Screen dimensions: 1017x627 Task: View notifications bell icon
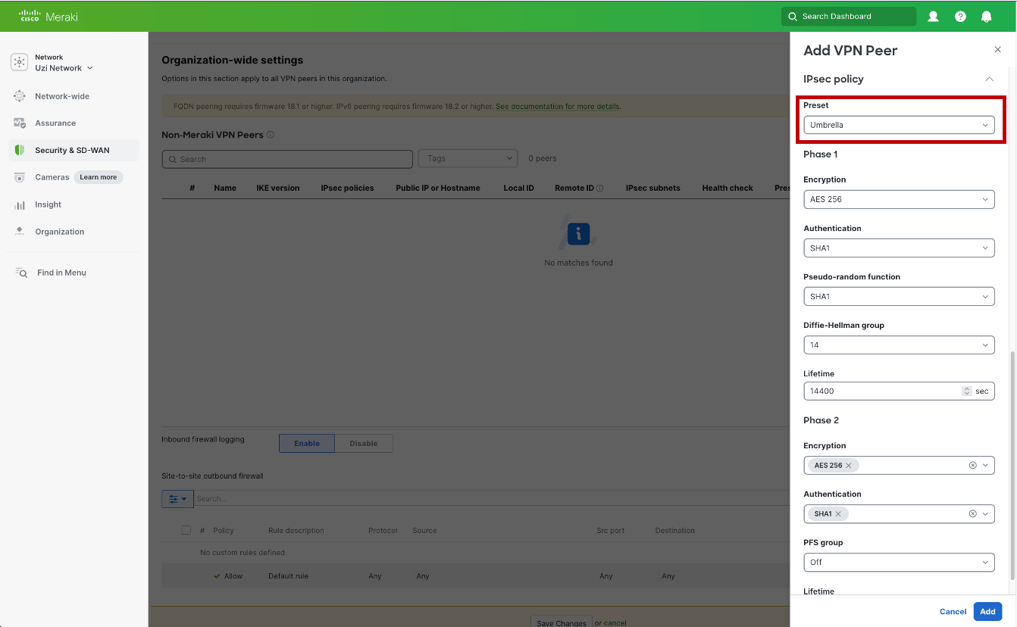tap(986, 16)
